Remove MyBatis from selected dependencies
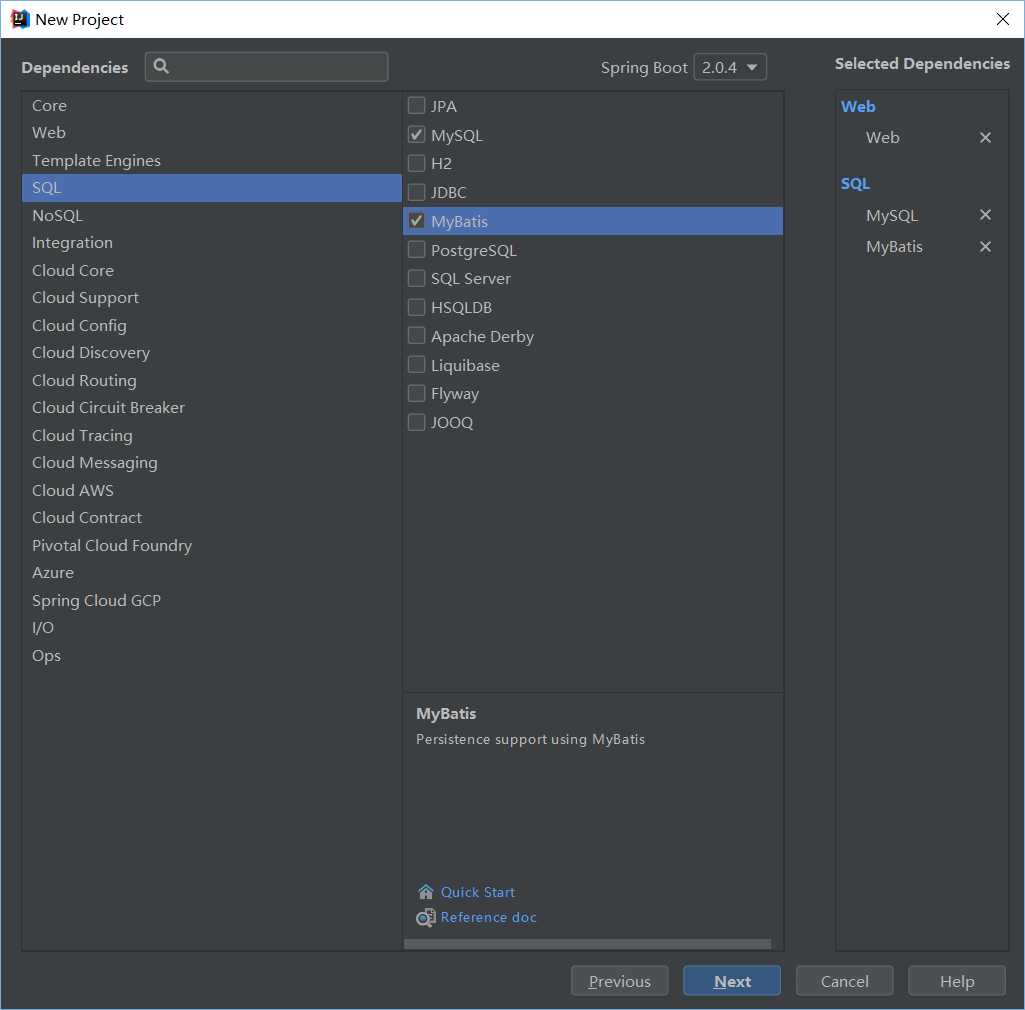 click(x=985, y=247)
